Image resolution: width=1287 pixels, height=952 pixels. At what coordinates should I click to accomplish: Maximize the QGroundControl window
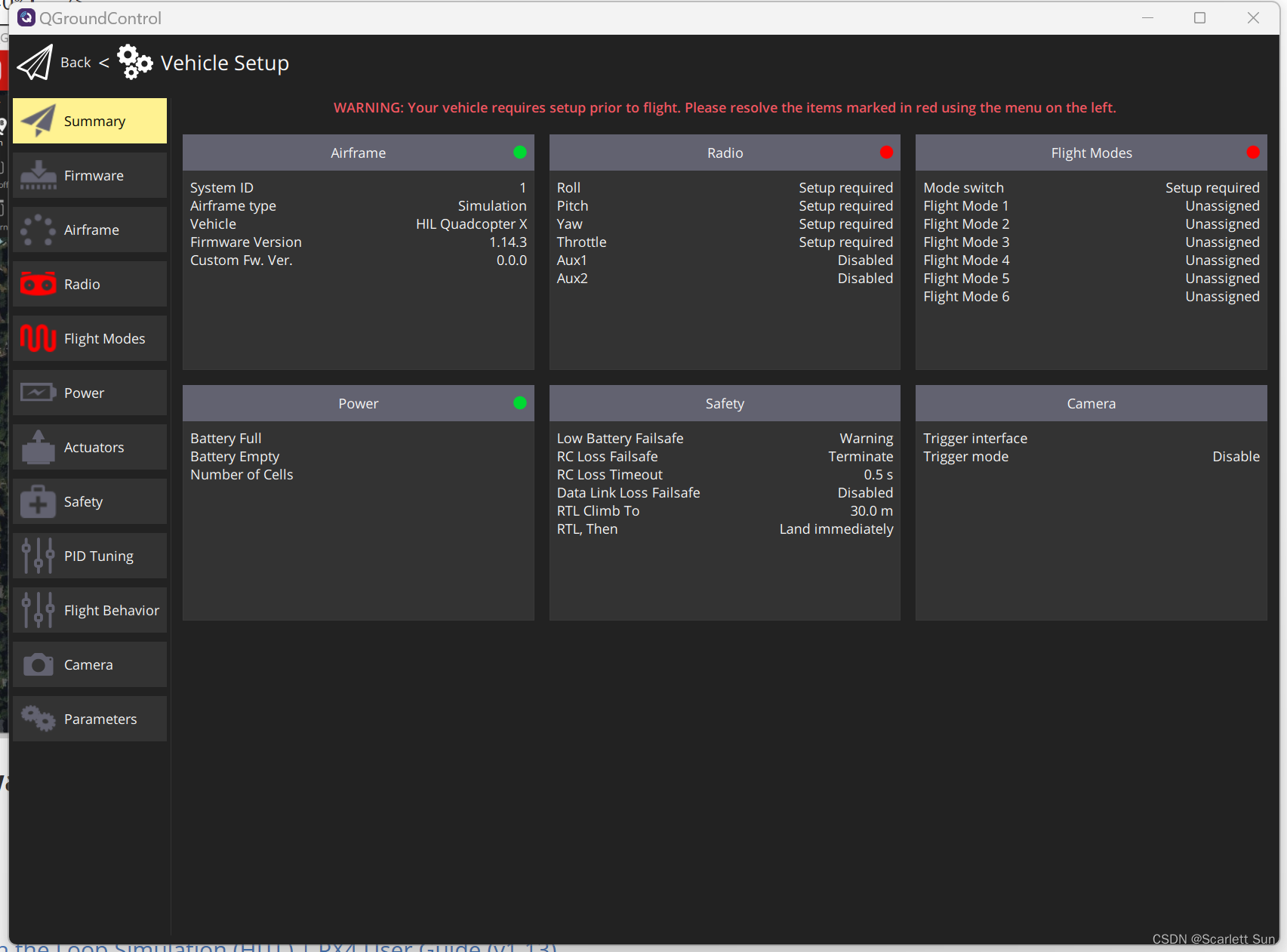click(x=1199, y=17)
